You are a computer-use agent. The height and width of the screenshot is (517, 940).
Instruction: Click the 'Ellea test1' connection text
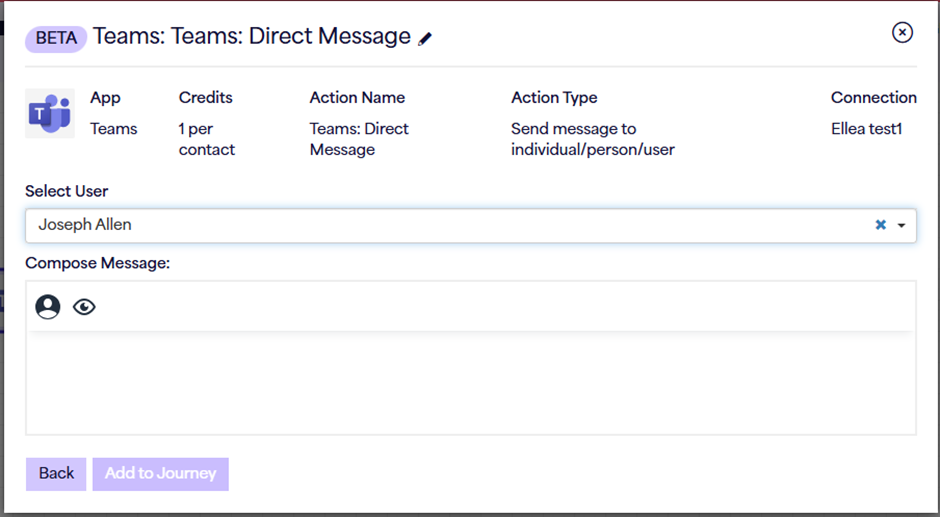866,129
